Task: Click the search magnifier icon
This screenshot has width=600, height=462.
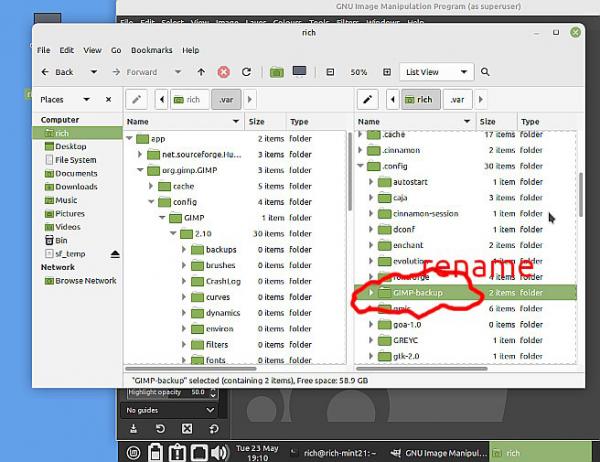Action: click(485, 72)
